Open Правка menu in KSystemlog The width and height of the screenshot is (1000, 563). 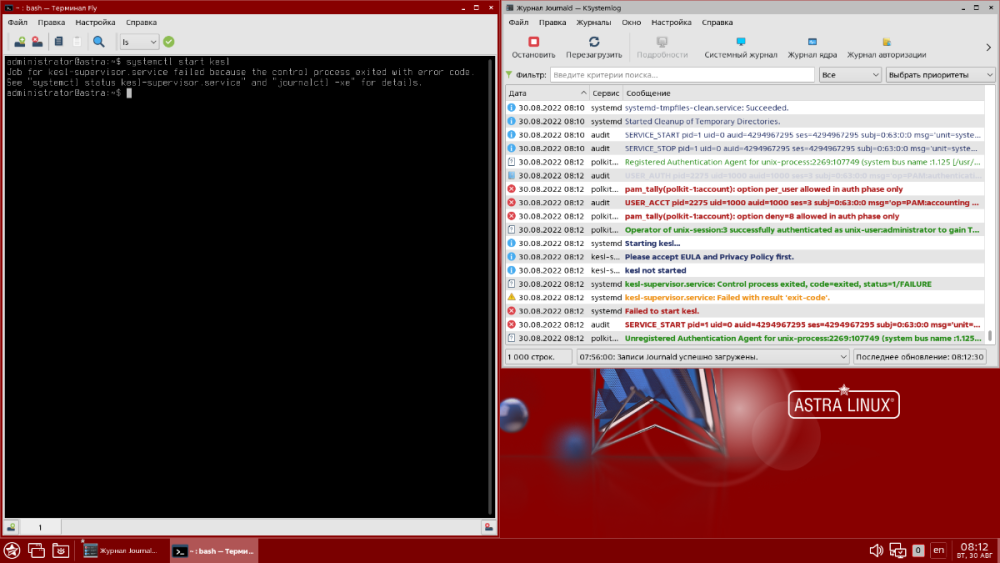552,22
